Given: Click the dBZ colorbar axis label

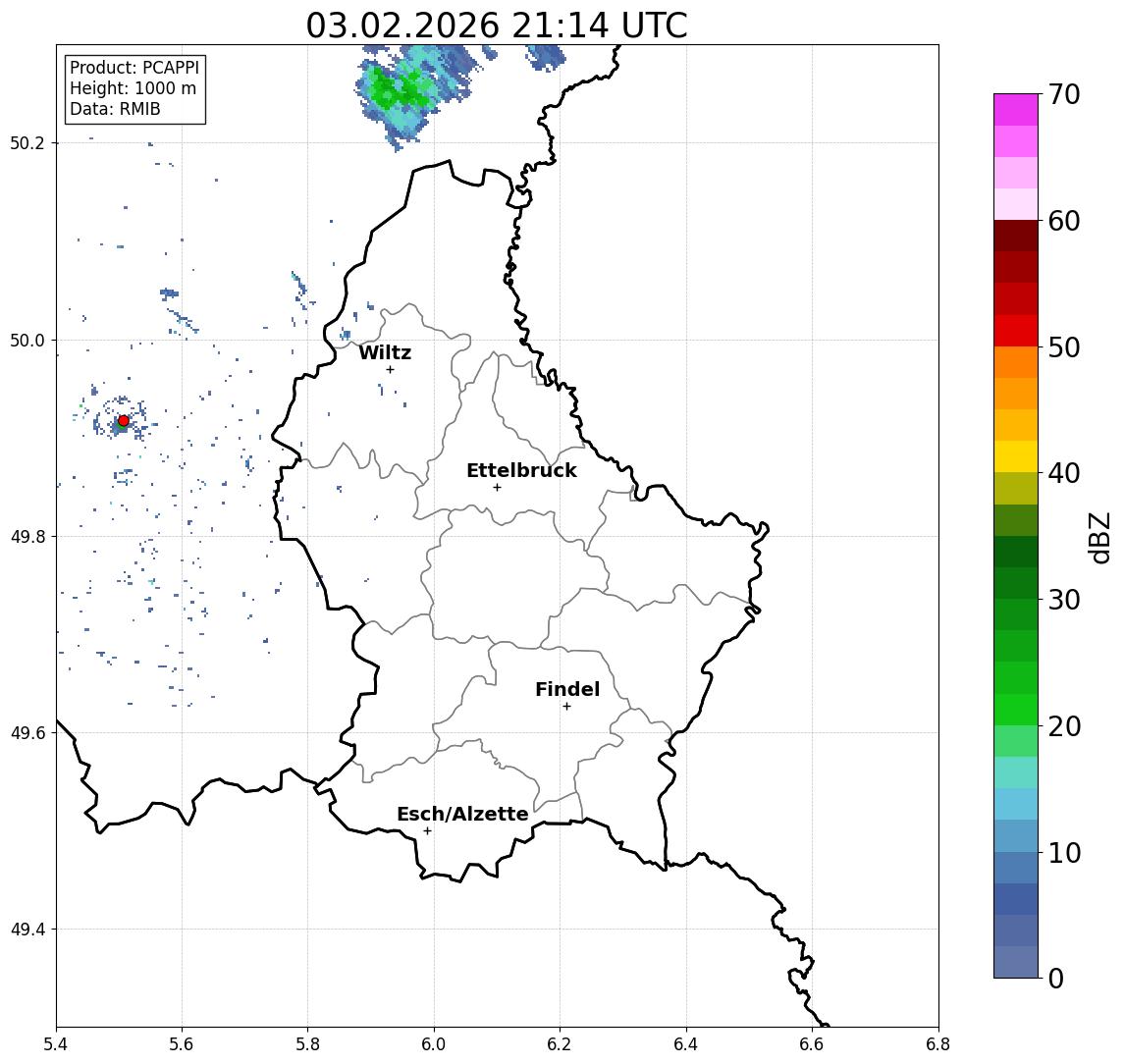Looking at the screenshot, I should click(1098, 537).
